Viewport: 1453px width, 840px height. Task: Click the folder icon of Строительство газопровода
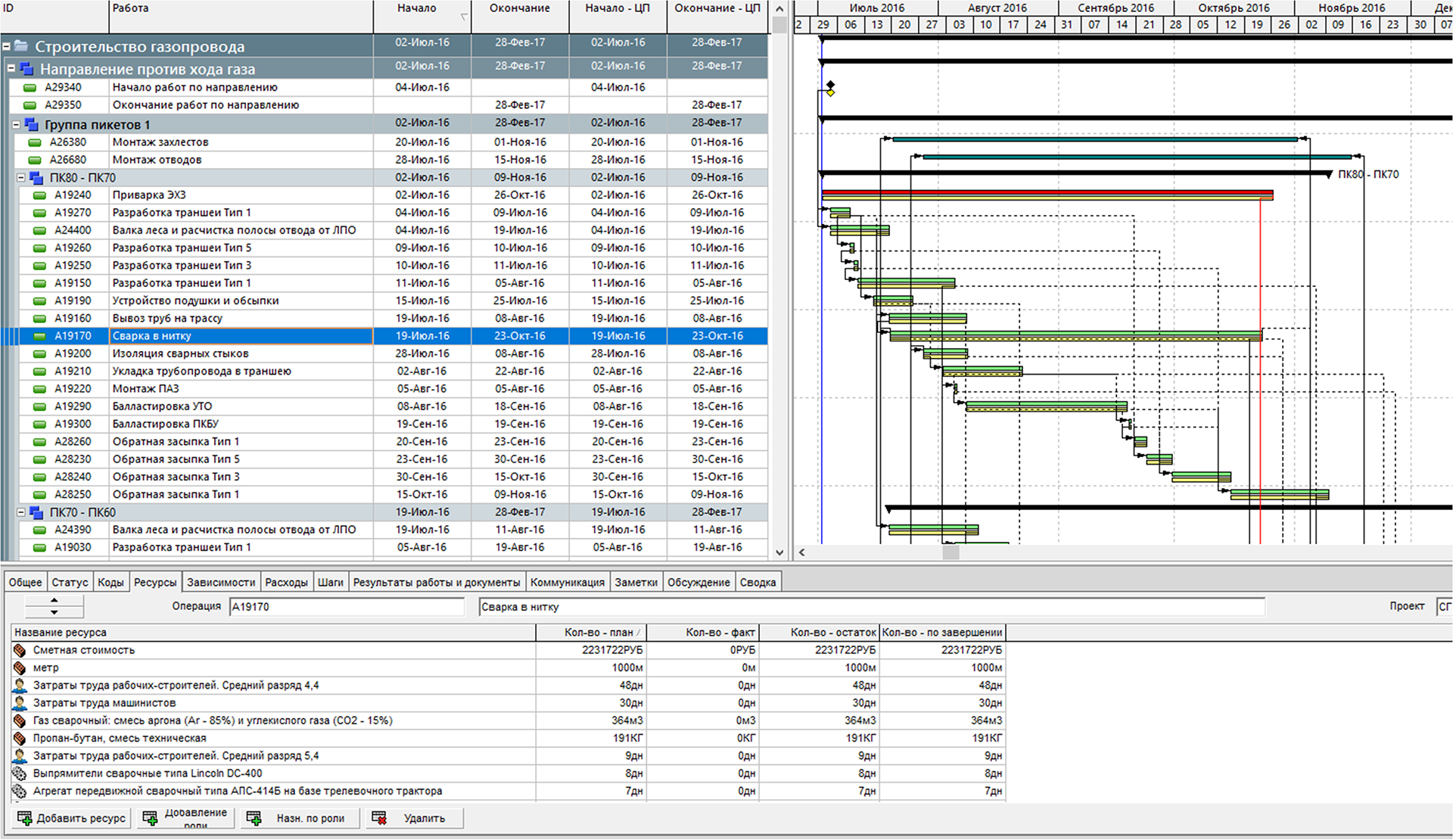pyautogui.click(x=21, y=46)
